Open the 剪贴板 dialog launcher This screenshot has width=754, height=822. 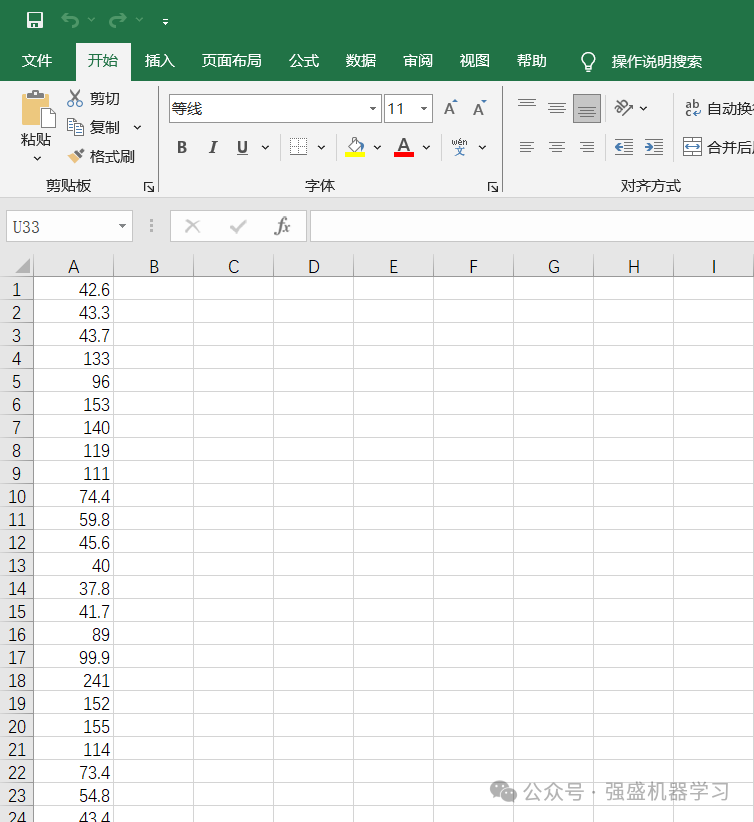coord(149,187)
